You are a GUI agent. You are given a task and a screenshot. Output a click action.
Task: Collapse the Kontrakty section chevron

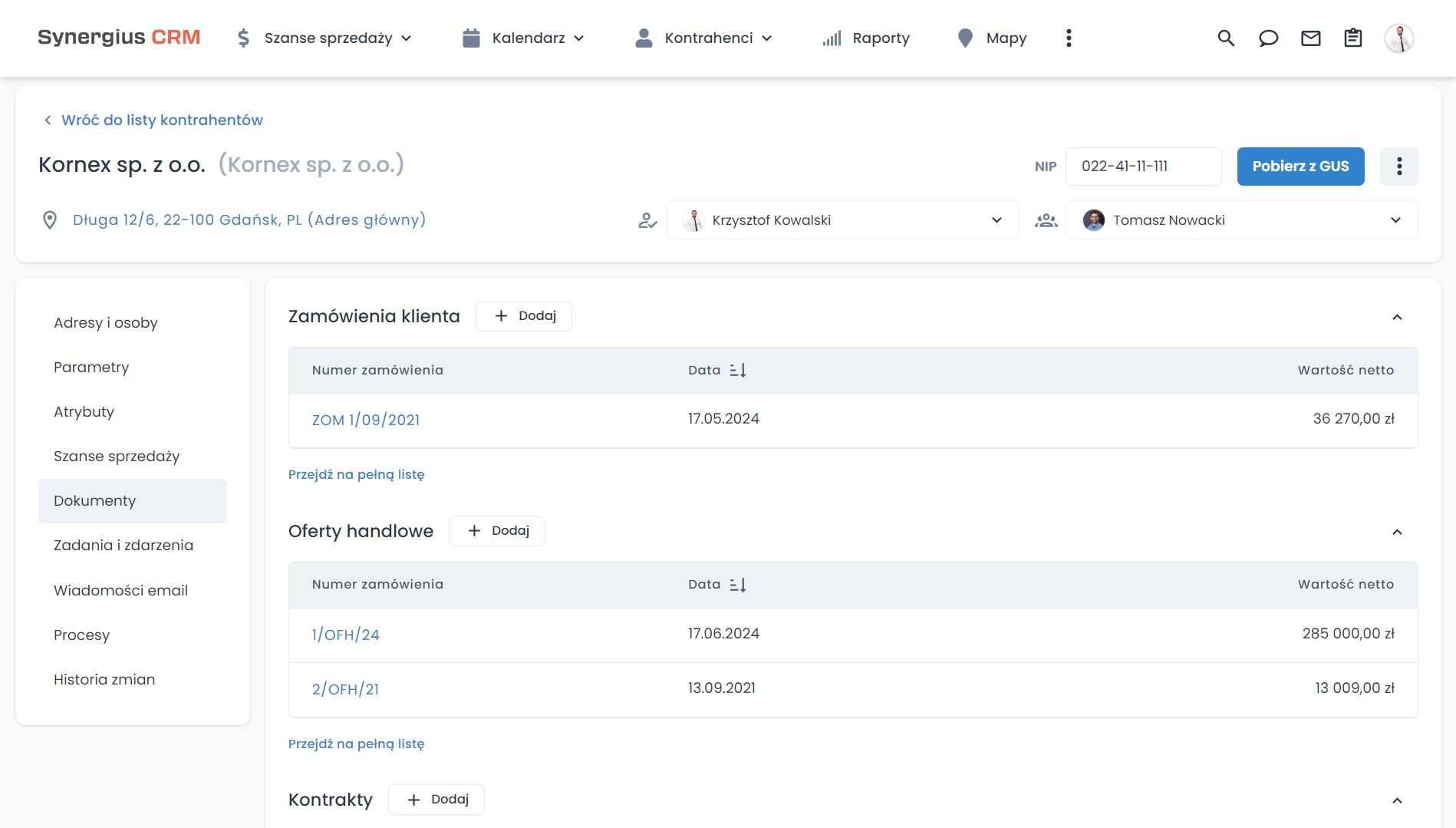1398,800
